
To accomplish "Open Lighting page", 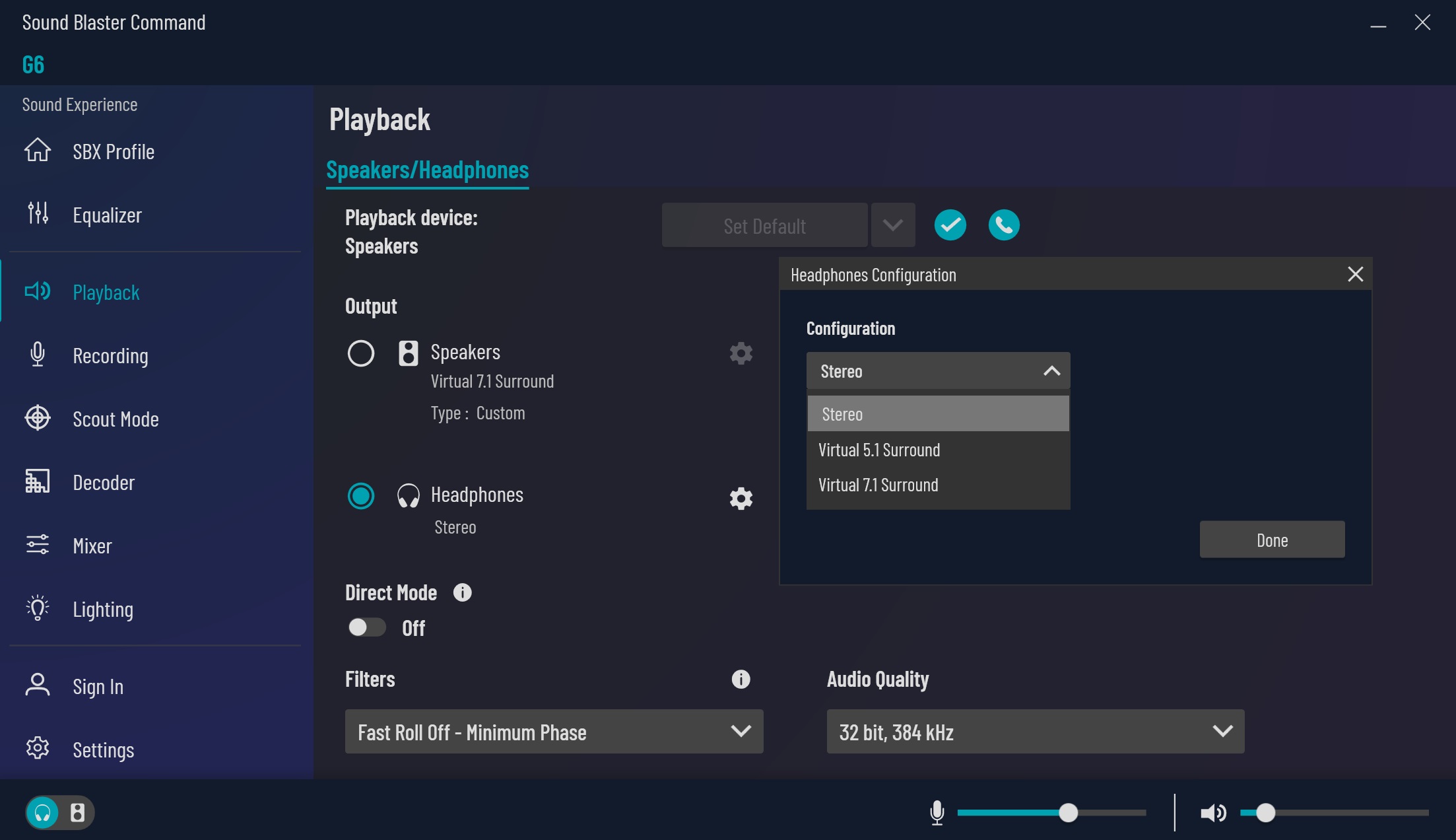I will pyautogui.click(x=103, y=610).
